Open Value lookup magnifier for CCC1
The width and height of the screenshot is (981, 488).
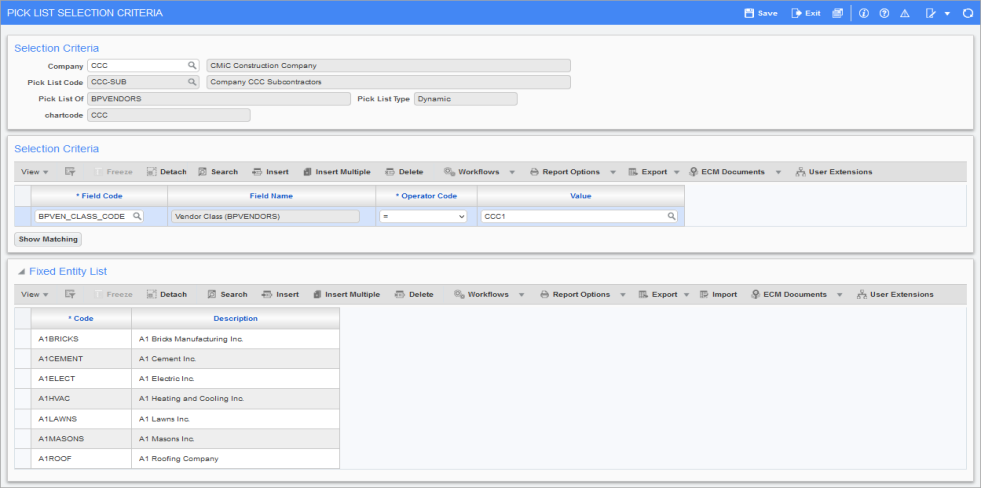coord(671,216)
